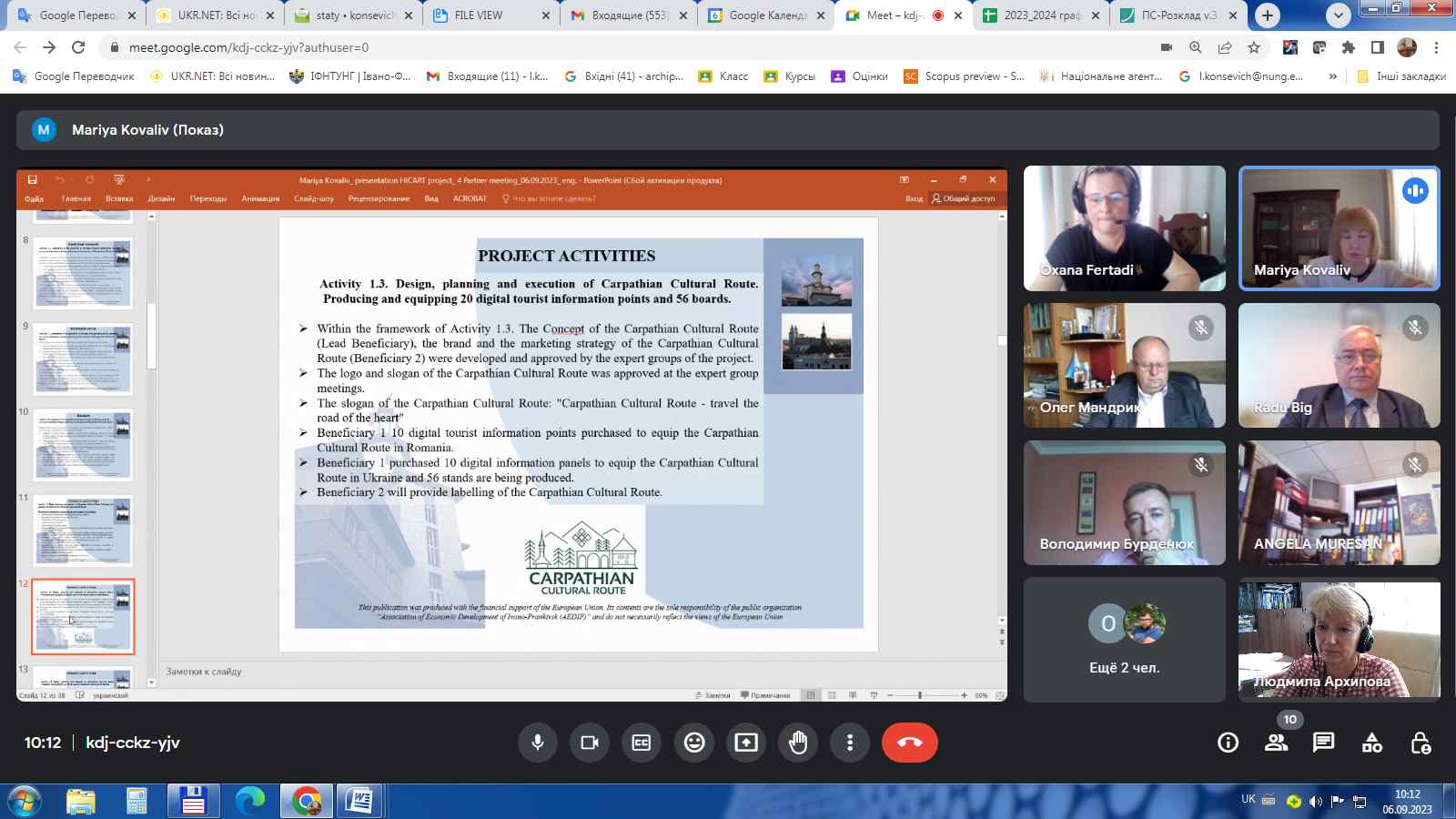The height and width of the screenshot is (819, 1456).
Task: Open host controls lock icon
Action: 1420,743
